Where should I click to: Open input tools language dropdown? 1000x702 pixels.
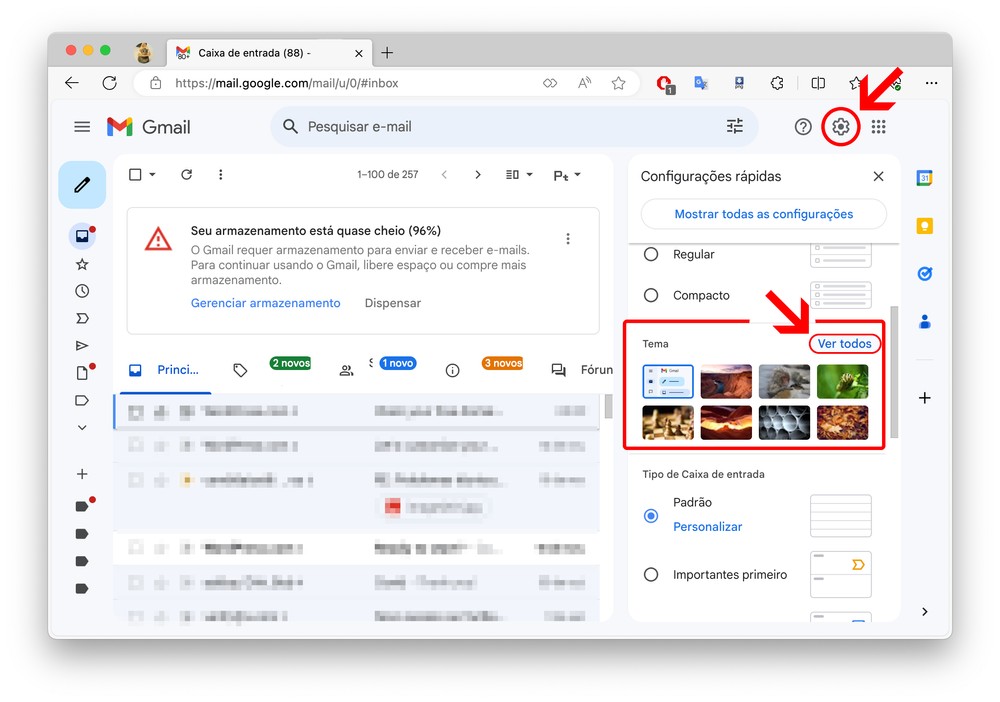566,175
